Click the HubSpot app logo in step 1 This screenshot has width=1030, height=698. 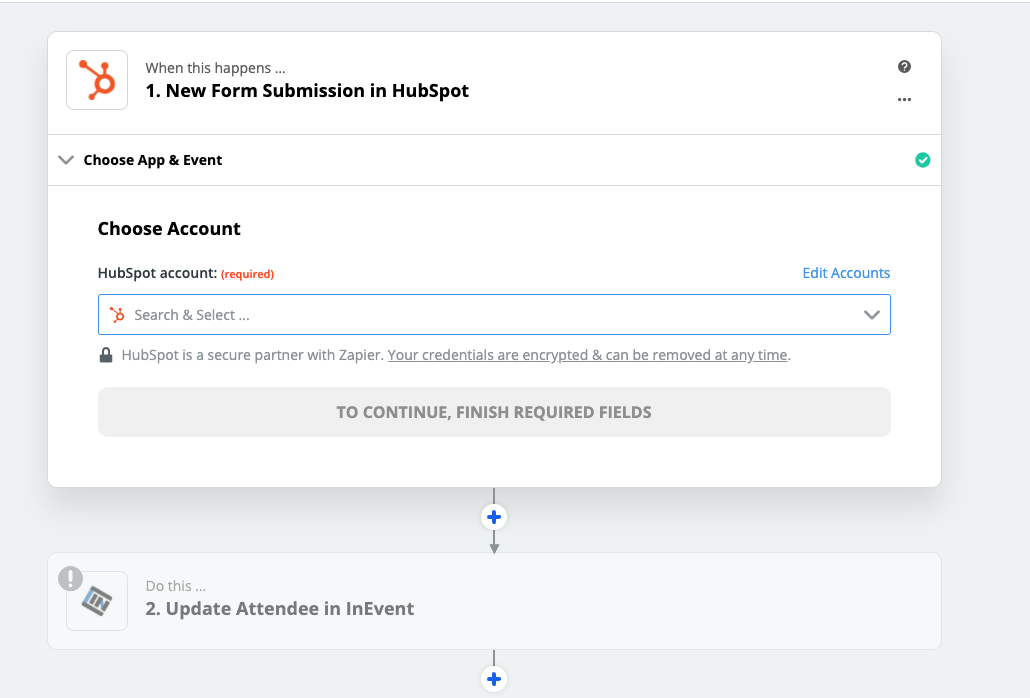click(x=97, y=80)
